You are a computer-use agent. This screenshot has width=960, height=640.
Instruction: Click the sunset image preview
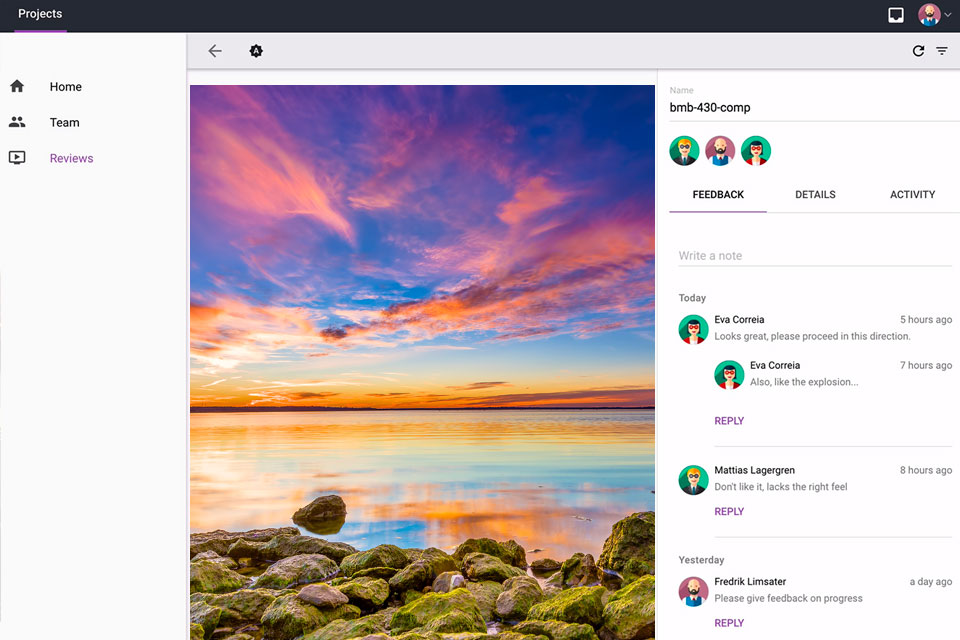pyautogui.click(x=422, y=363)
